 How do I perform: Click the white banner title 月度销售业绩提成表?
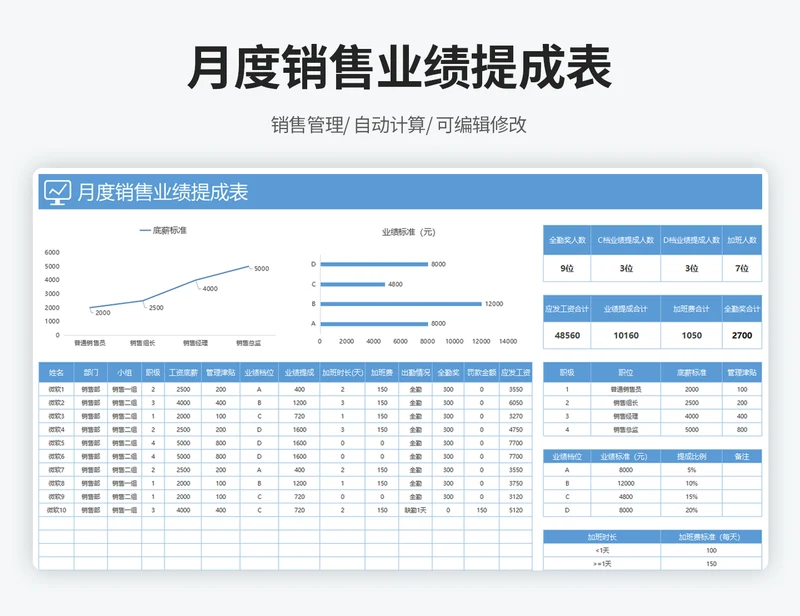(x=163, y=192)
